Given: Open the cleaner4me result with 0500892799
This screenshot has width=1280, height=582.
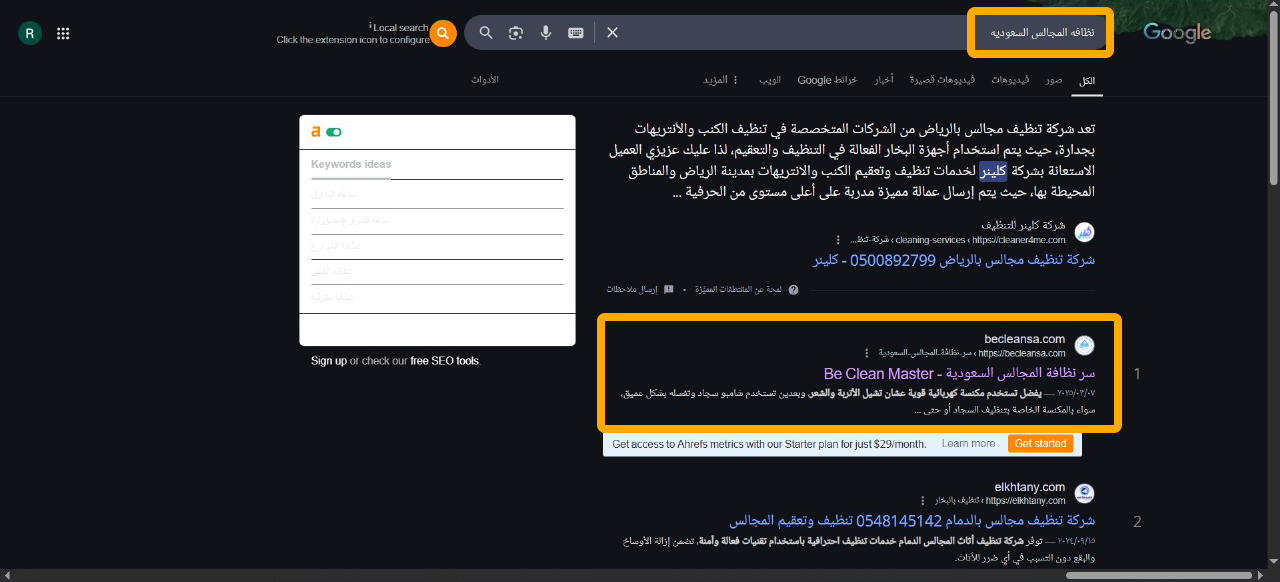Looking at the screenshot, I should click(954, 260).
